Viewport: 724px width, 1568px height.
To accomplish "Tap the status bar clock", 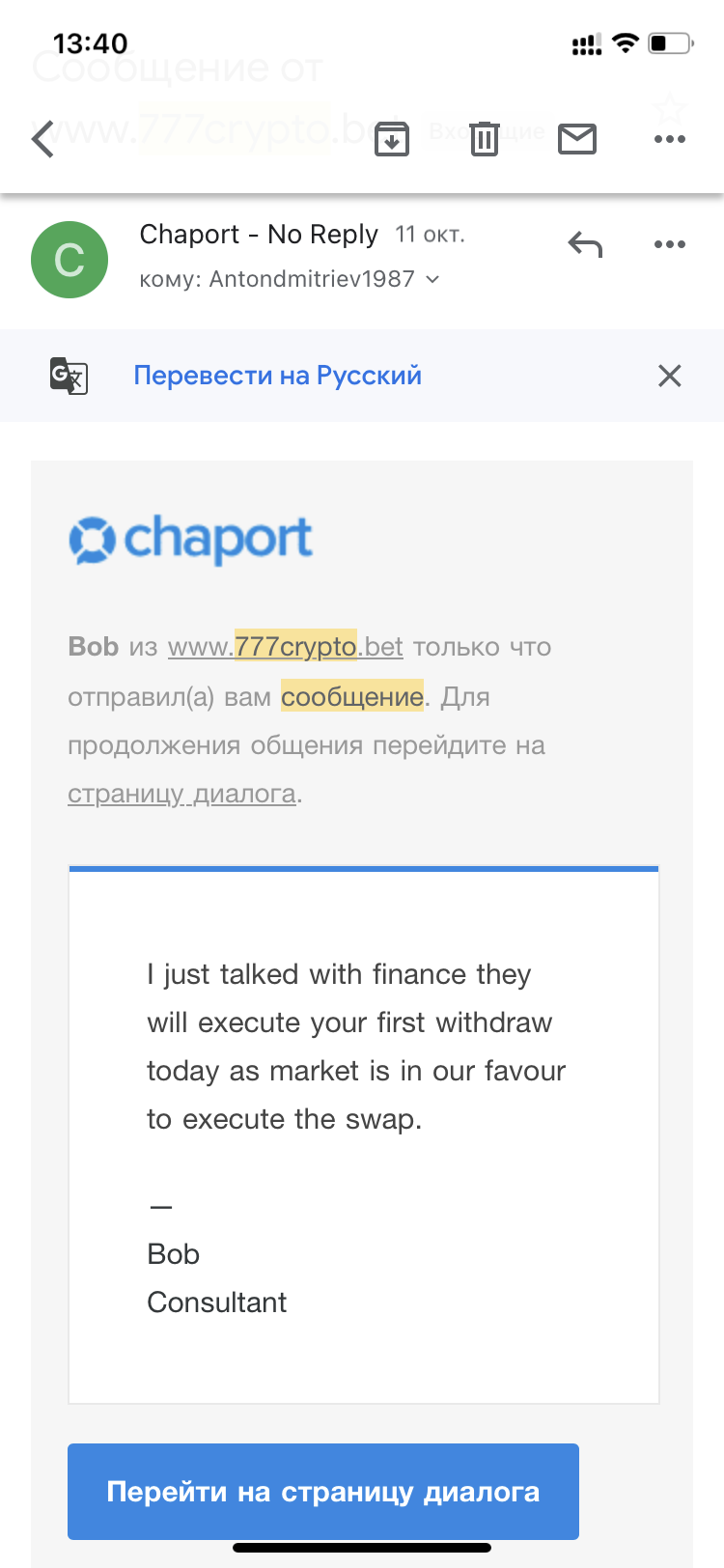I will [90, 43].
